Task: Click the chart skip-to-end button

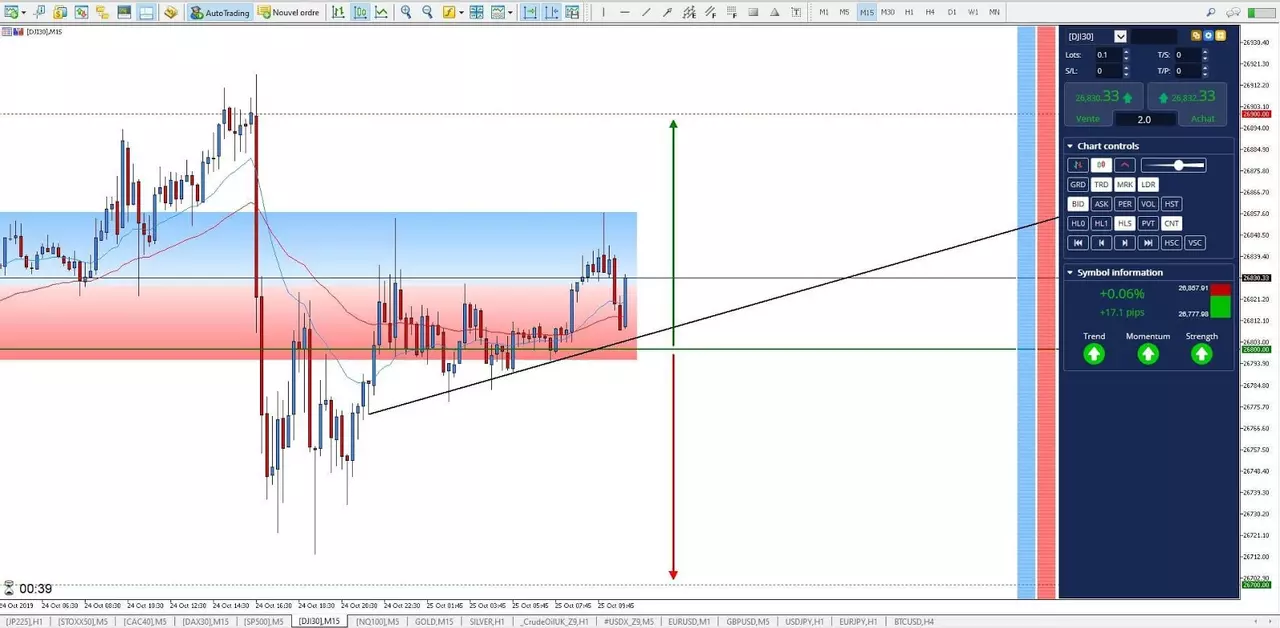Action: click(1148, 243)
